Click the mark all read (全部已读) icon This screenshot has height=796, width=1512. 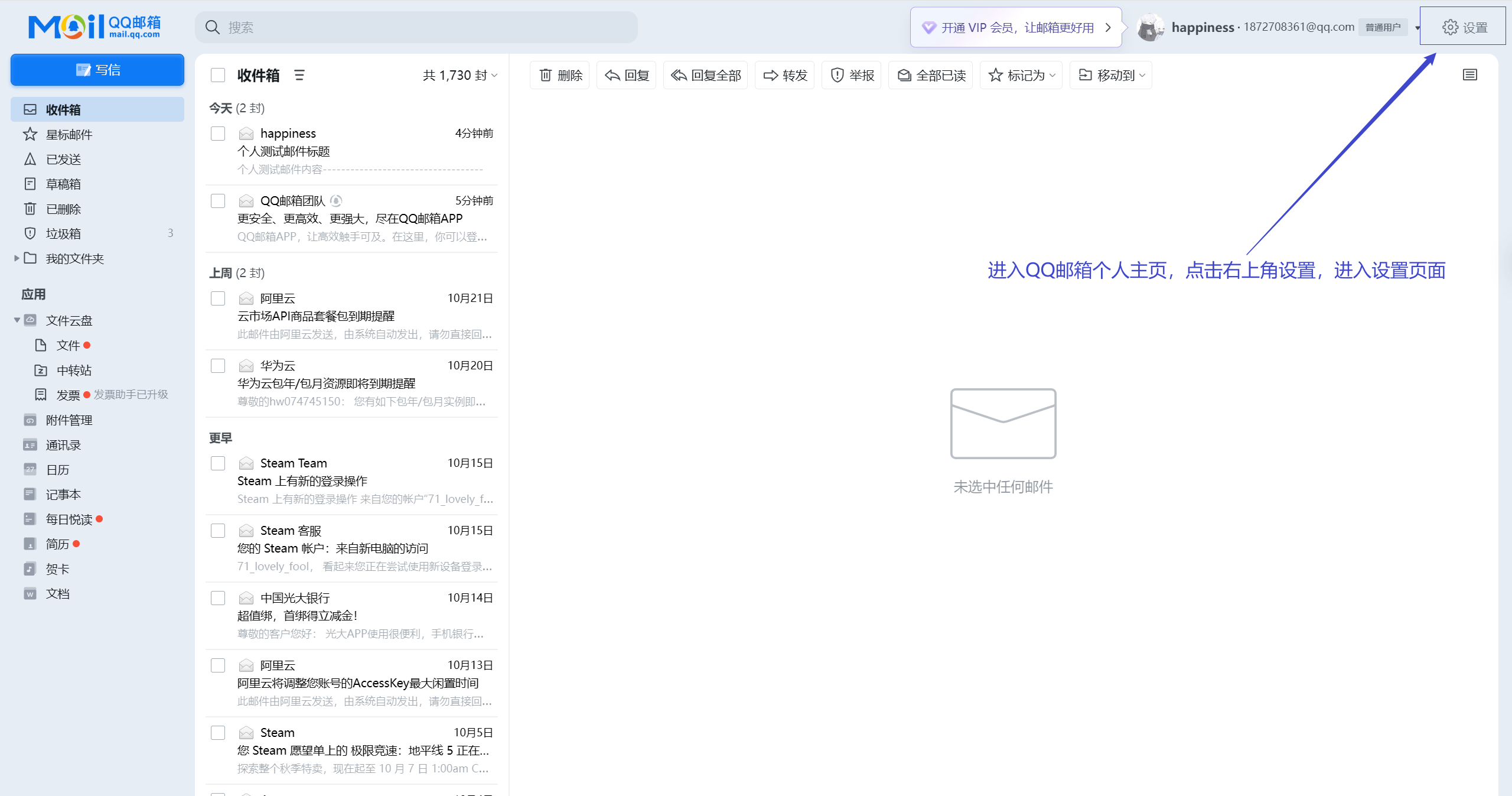(x=904, y=75)
